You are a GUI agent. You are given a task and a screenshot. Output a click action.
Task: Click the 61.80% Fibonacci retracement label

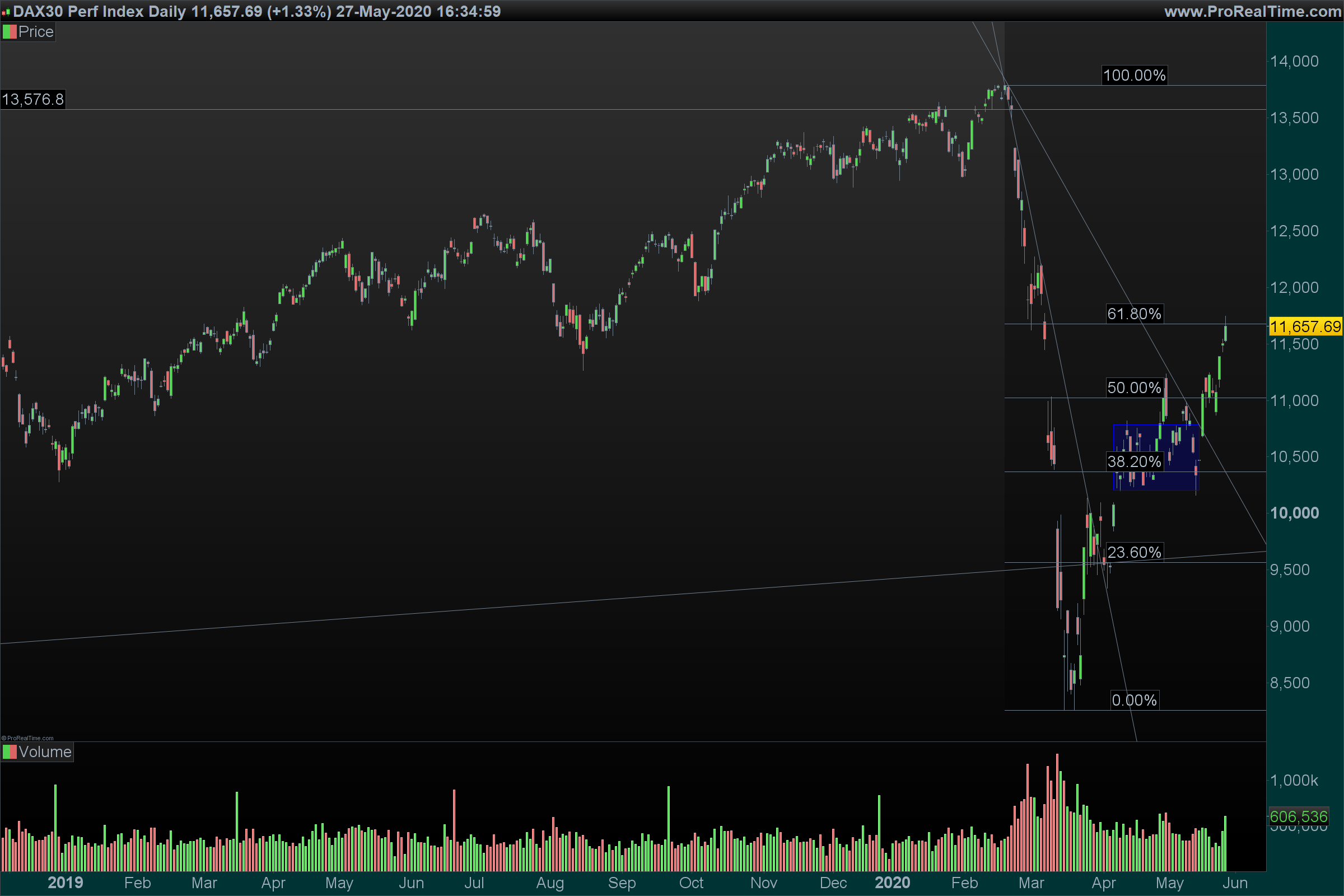1135,314
